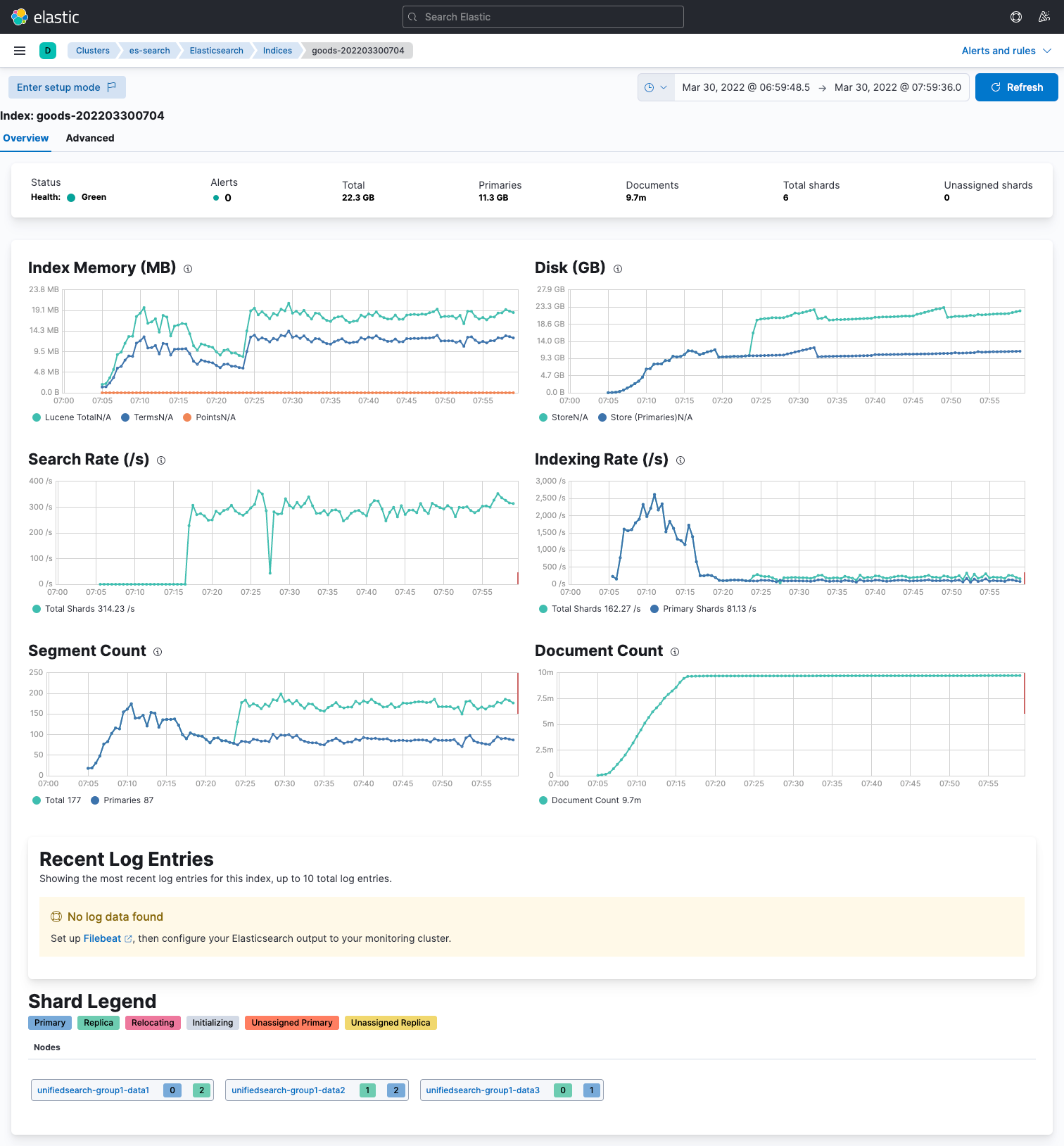Image resolution: width=1064 pixels, height=1146 pixels.
Task: Click the Search Rate info icon
Action: pos(161,460)
